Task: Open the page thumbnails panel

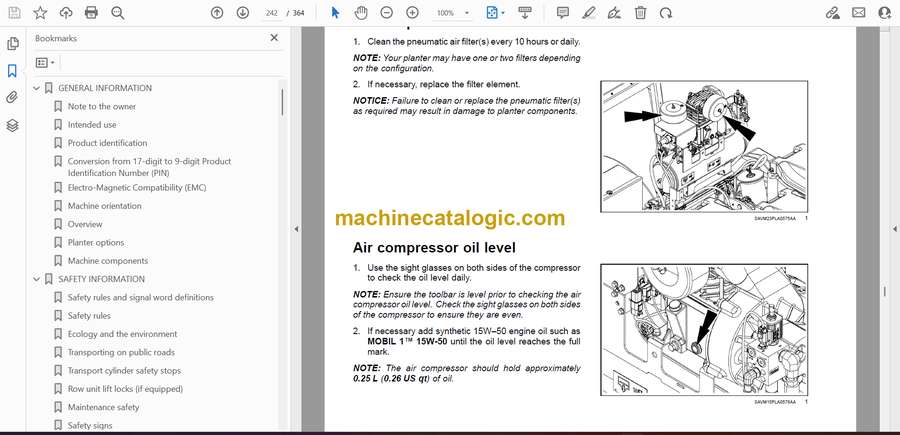Action: (x=13, y=44)
